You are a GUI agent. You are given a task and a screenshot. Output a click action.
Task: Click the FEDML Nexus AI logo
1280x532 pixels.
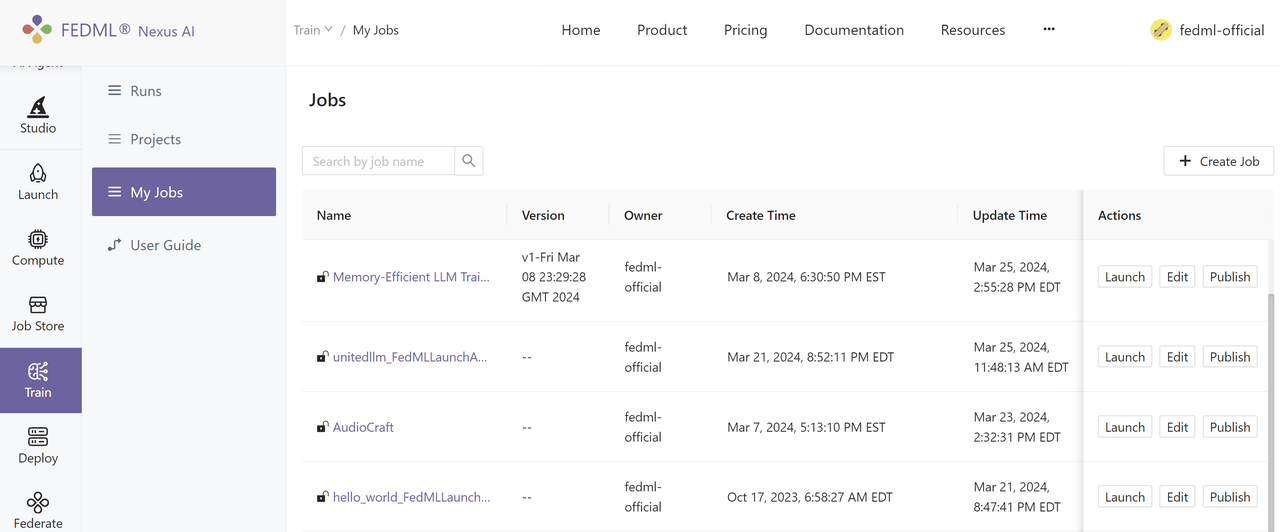(108, 30)
